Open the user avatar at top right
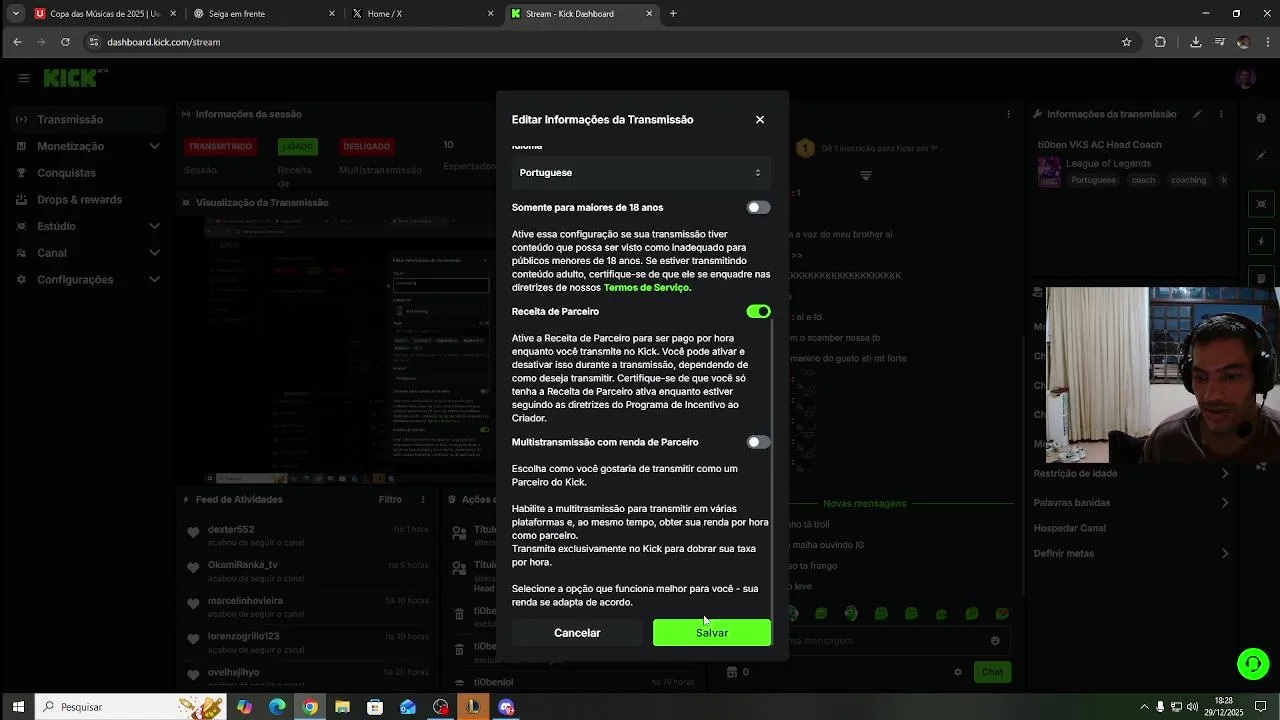Image resolution: width=1280 pixels, height=720 pixels. [x=1245, y=78]
